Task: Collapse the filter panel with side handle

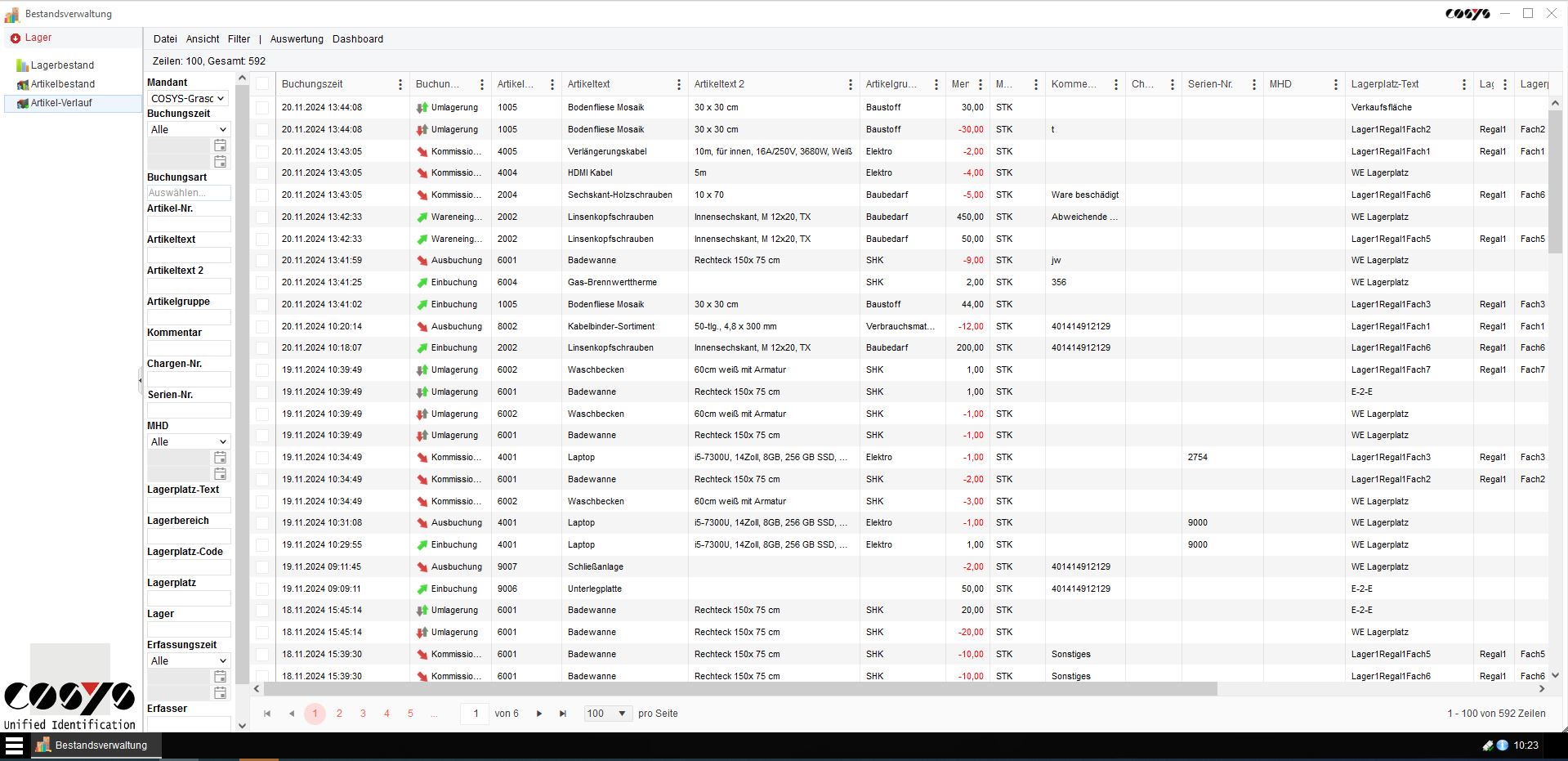Action: click(x=140, y=380)
